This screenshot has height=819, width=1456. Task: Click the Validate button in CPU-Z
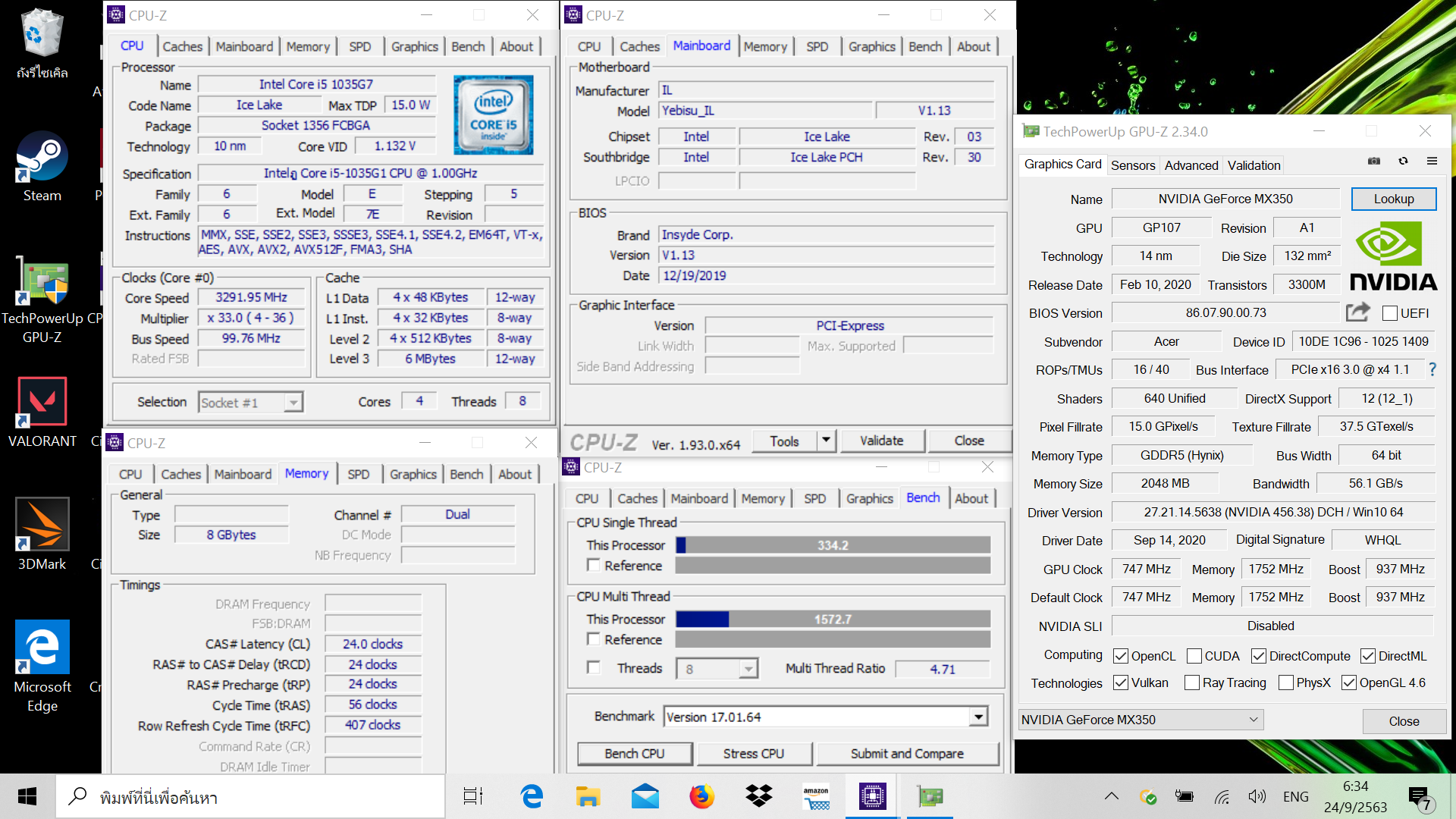coord(881,441)
